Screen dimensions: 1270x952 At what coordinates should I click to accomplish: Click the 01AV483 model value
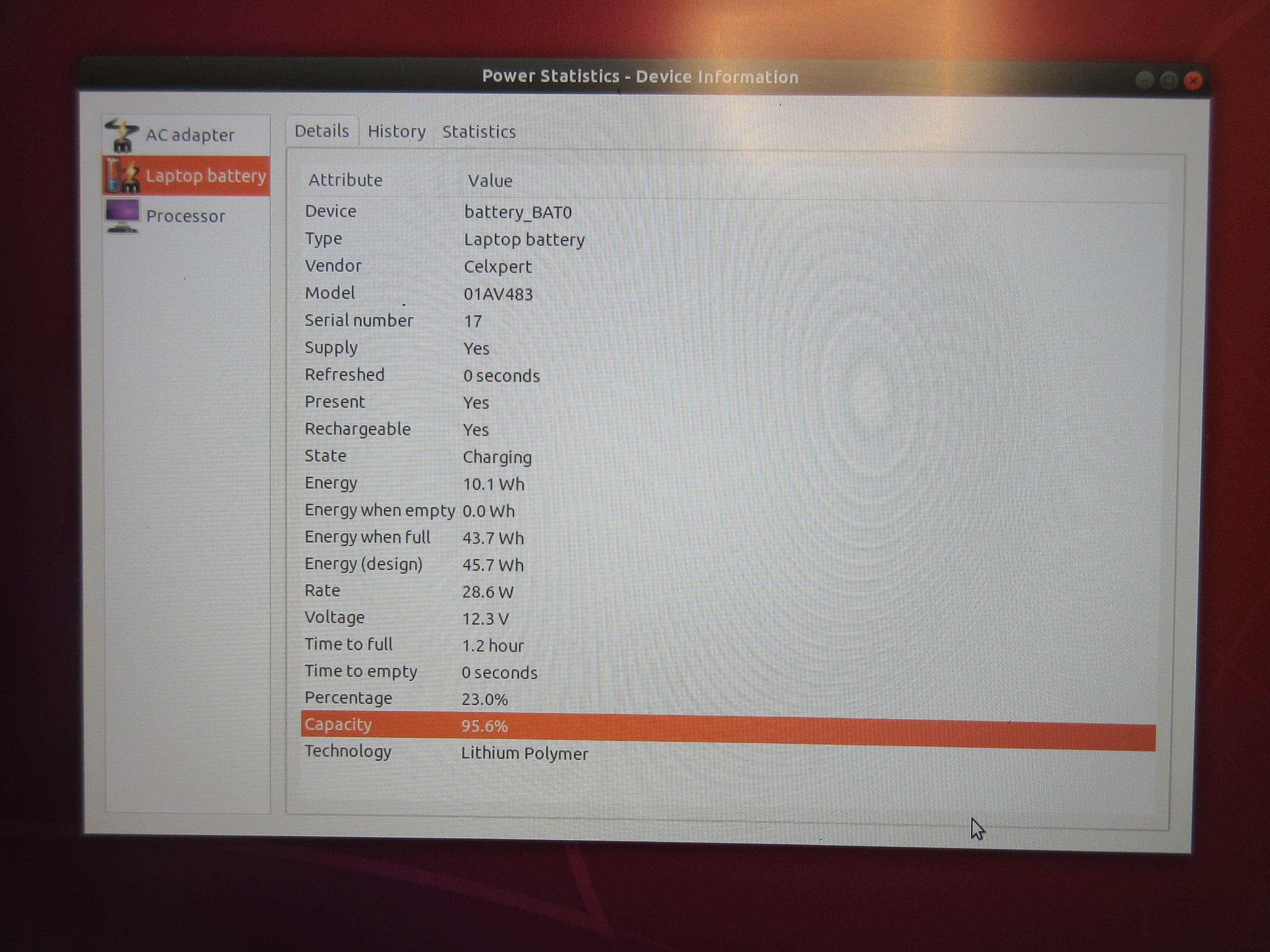(498, 294)
